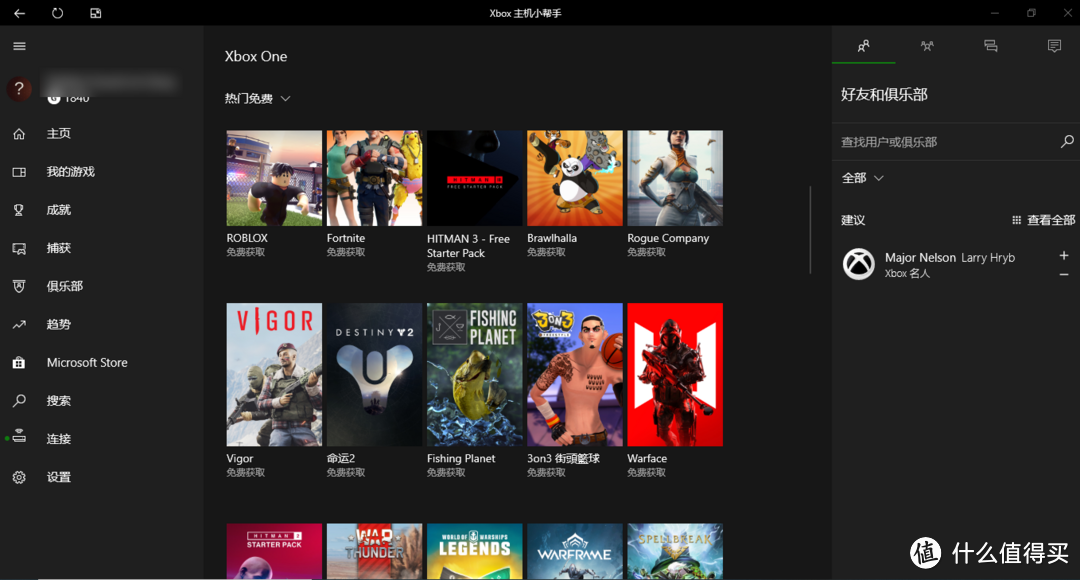
Task: Open the Warframe cover art
Action: tap(574, 551)
